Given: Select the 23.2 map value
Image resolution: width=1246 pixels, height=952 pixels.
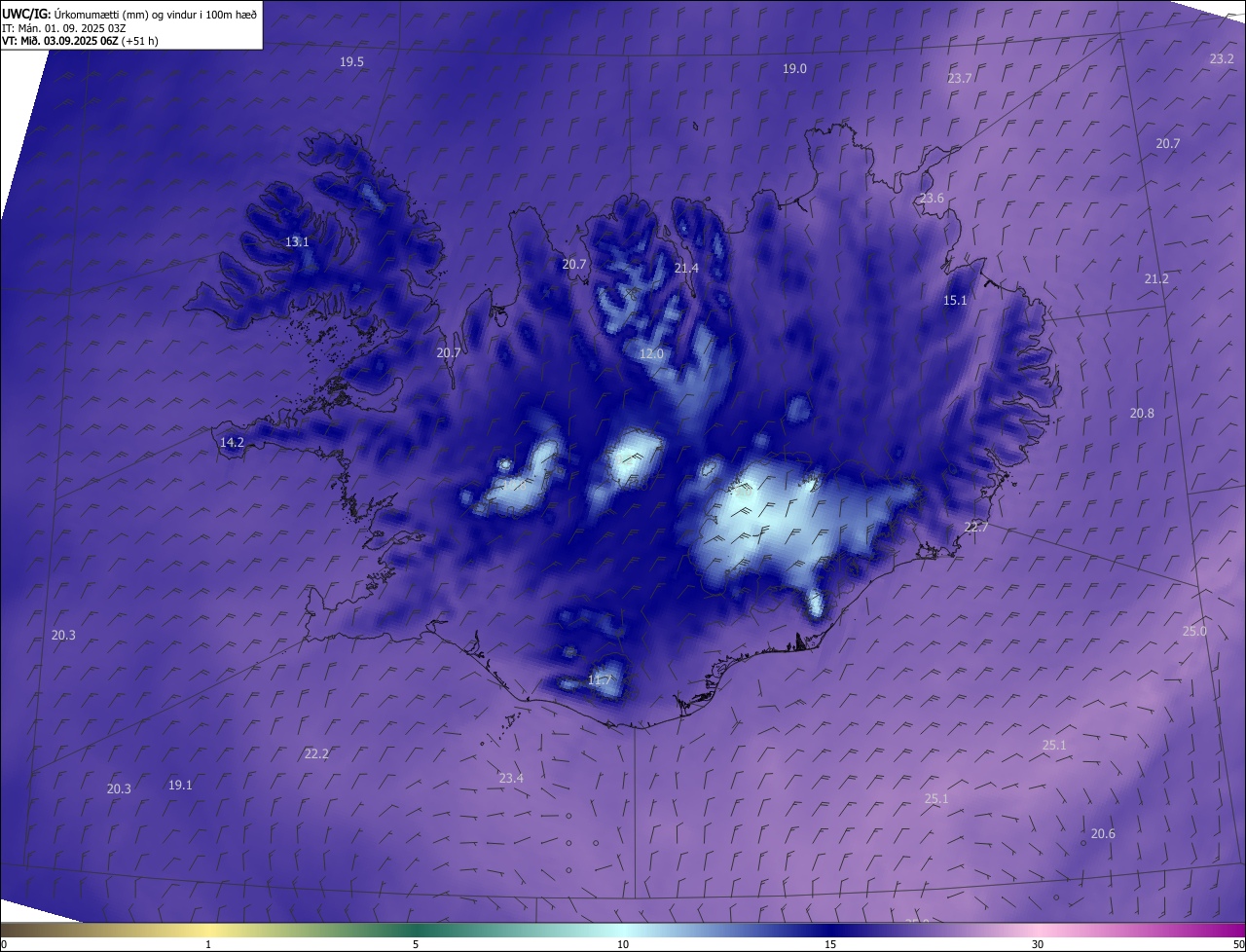Looking at the screenshot, I should [x=1222, y=58].
